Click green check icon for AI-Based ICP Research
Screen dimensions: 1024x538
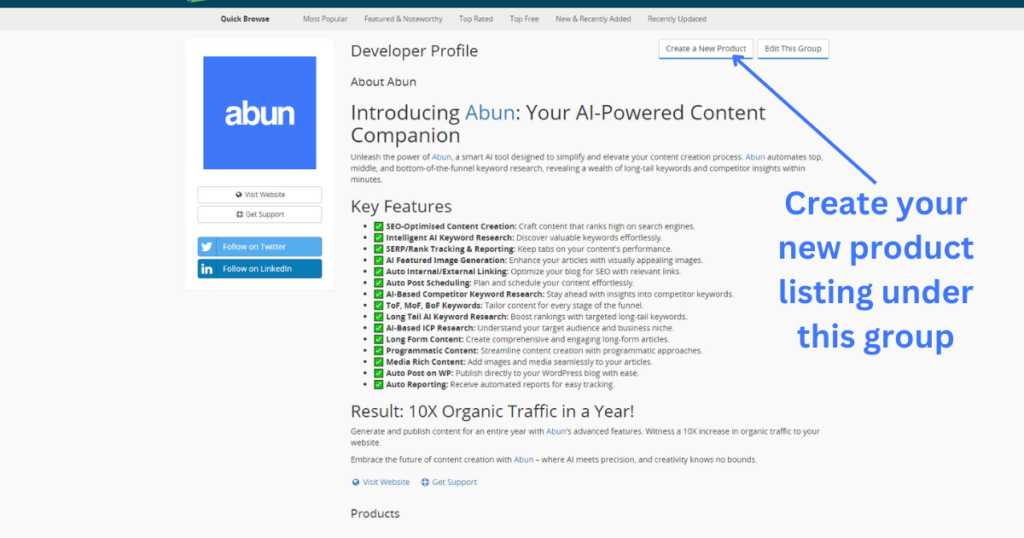pyautogui.click(x=378, y=328)
